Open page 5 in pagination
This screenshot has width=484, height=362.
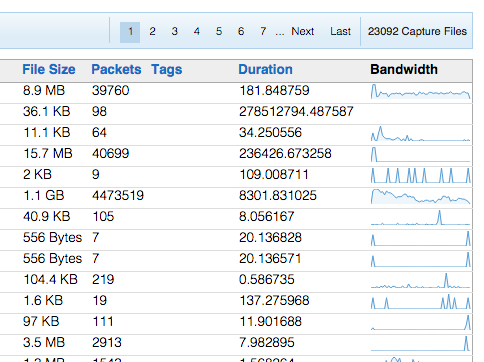click(219, 32)
